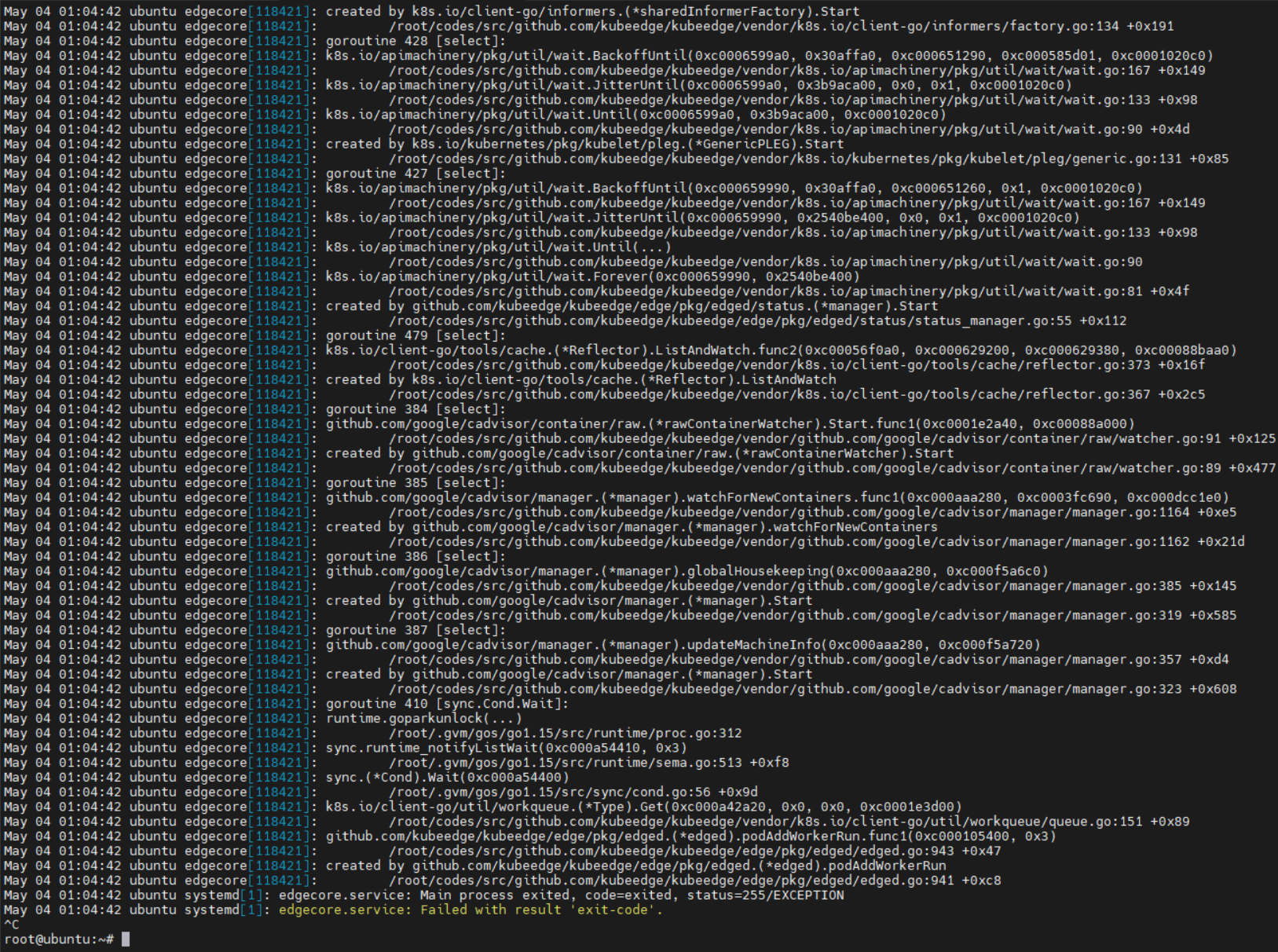Click the 'goroutine 384 [select]:' line

click(255, 409)
